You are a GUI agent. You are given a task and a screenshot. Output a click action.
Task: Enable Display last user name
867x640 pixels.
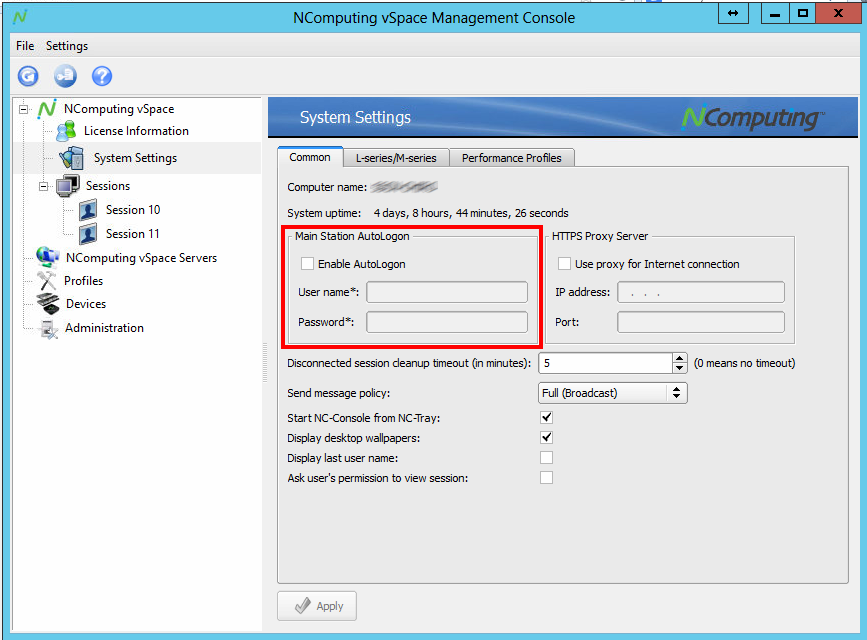(546, 458)
